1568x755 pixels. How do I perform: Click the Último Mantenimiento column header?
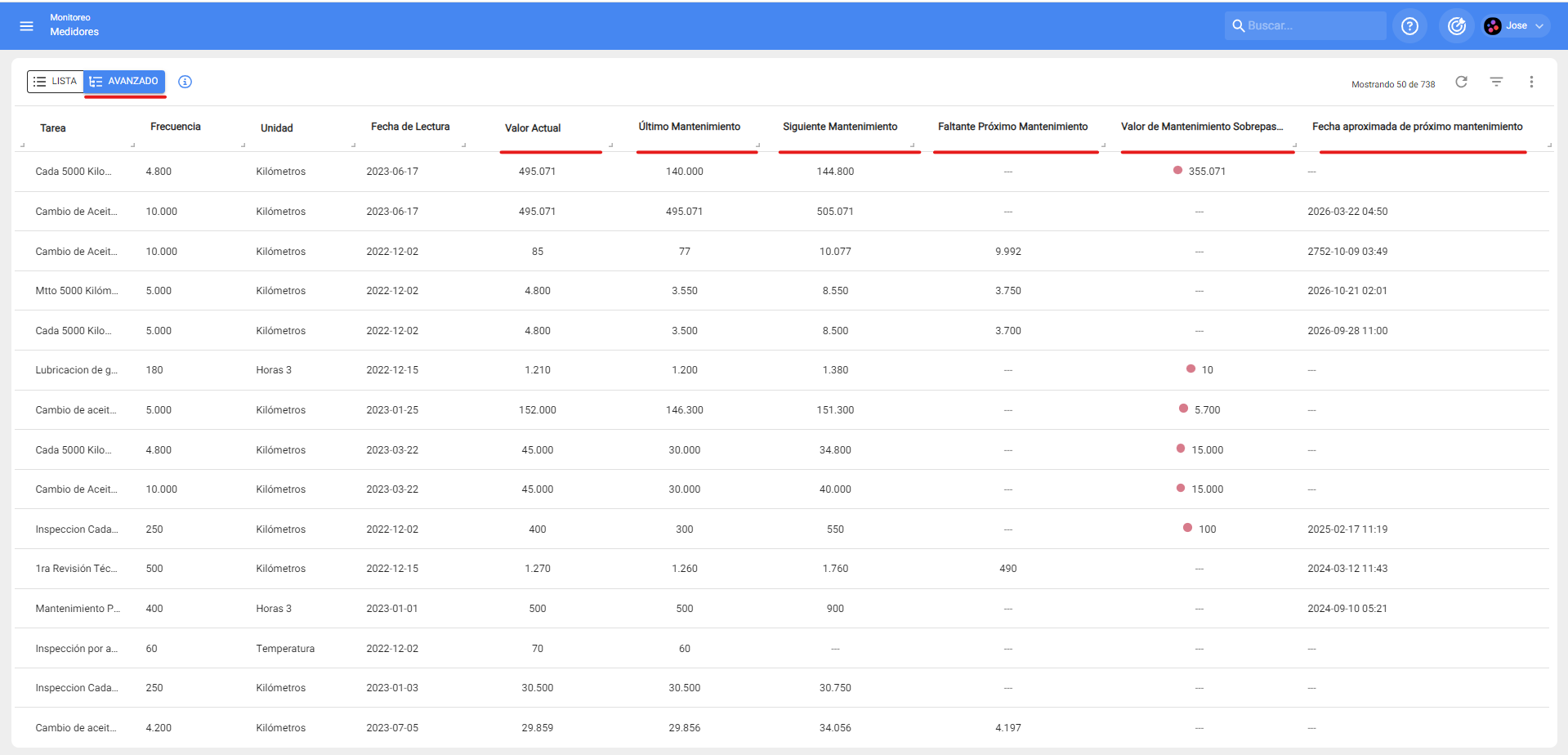click(689, 127)
